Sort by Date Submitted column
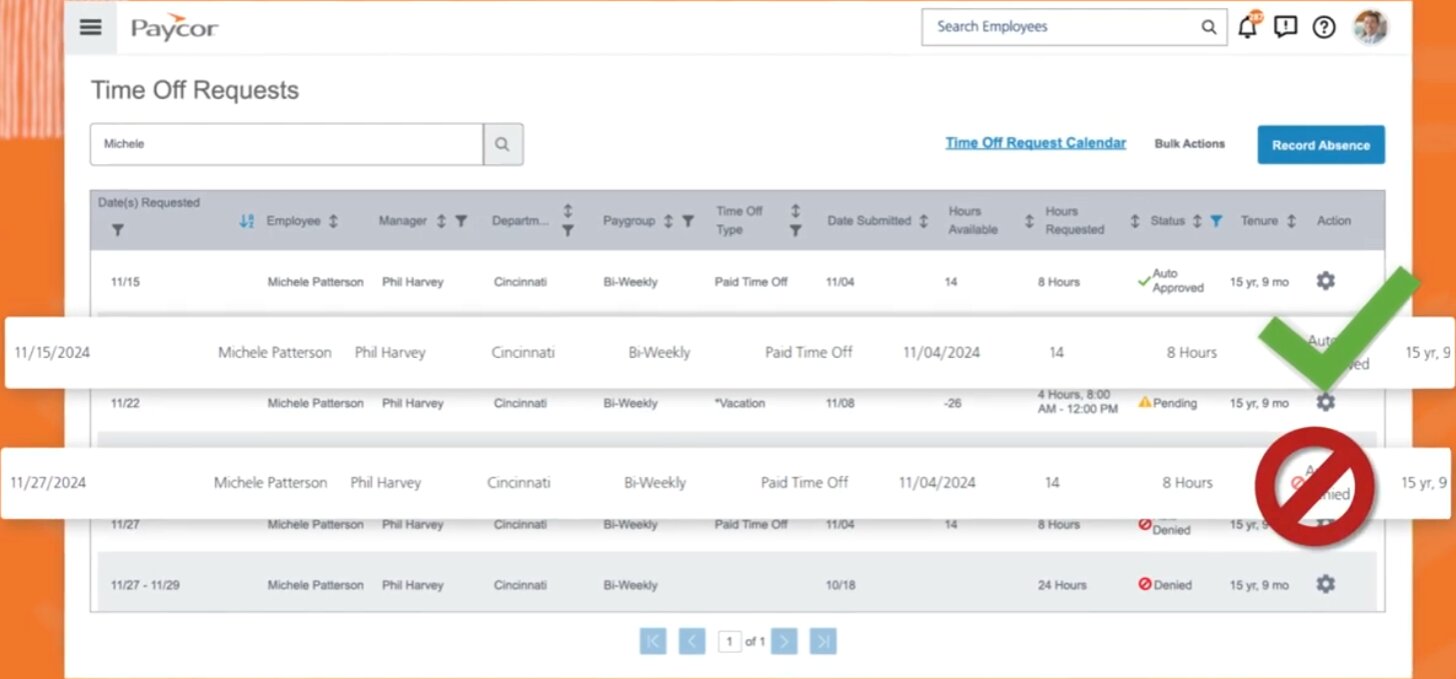This screenshot has height=679, width=1456. pos(923,221)
